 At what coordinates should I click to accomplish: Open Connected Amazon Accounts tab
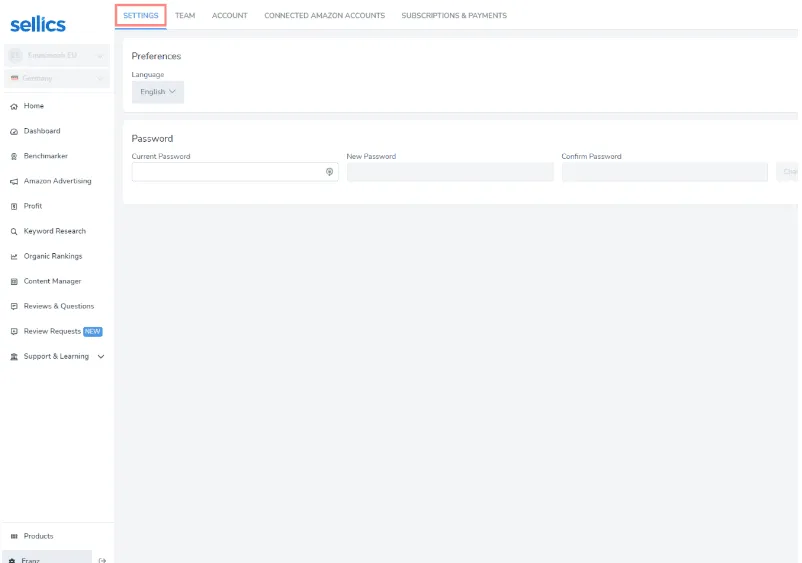[x=324, y=16]
